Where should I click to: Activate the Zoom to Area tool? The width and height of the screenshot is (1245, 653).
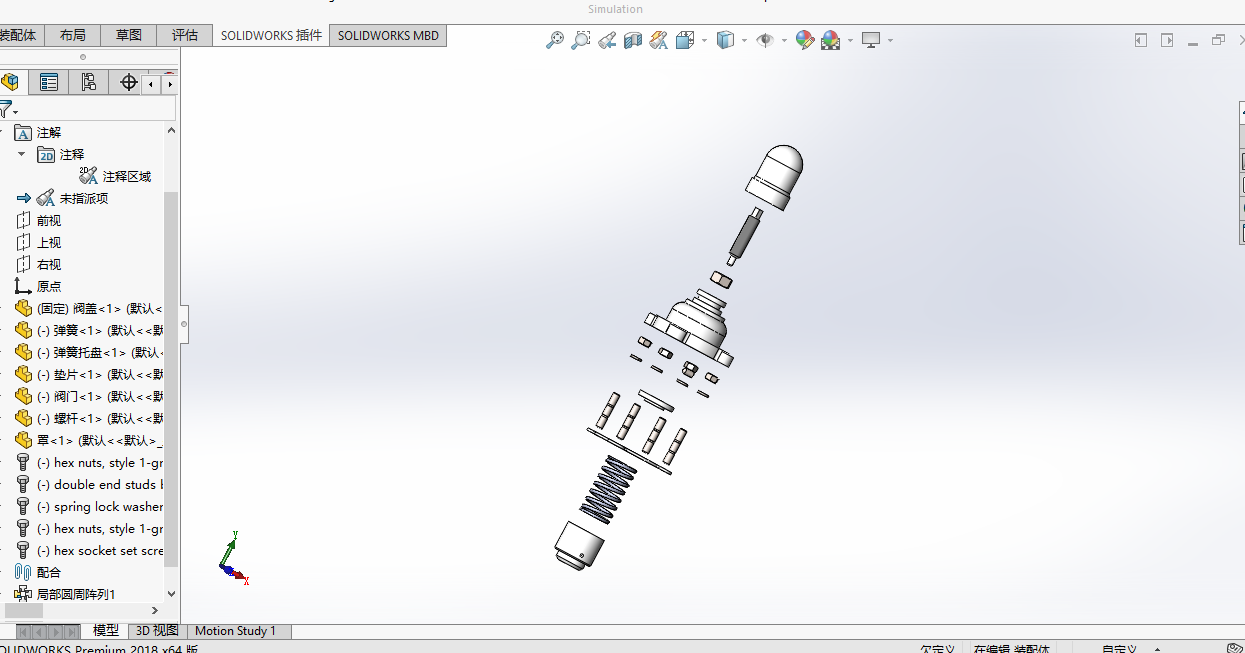(x=581, y=40)
